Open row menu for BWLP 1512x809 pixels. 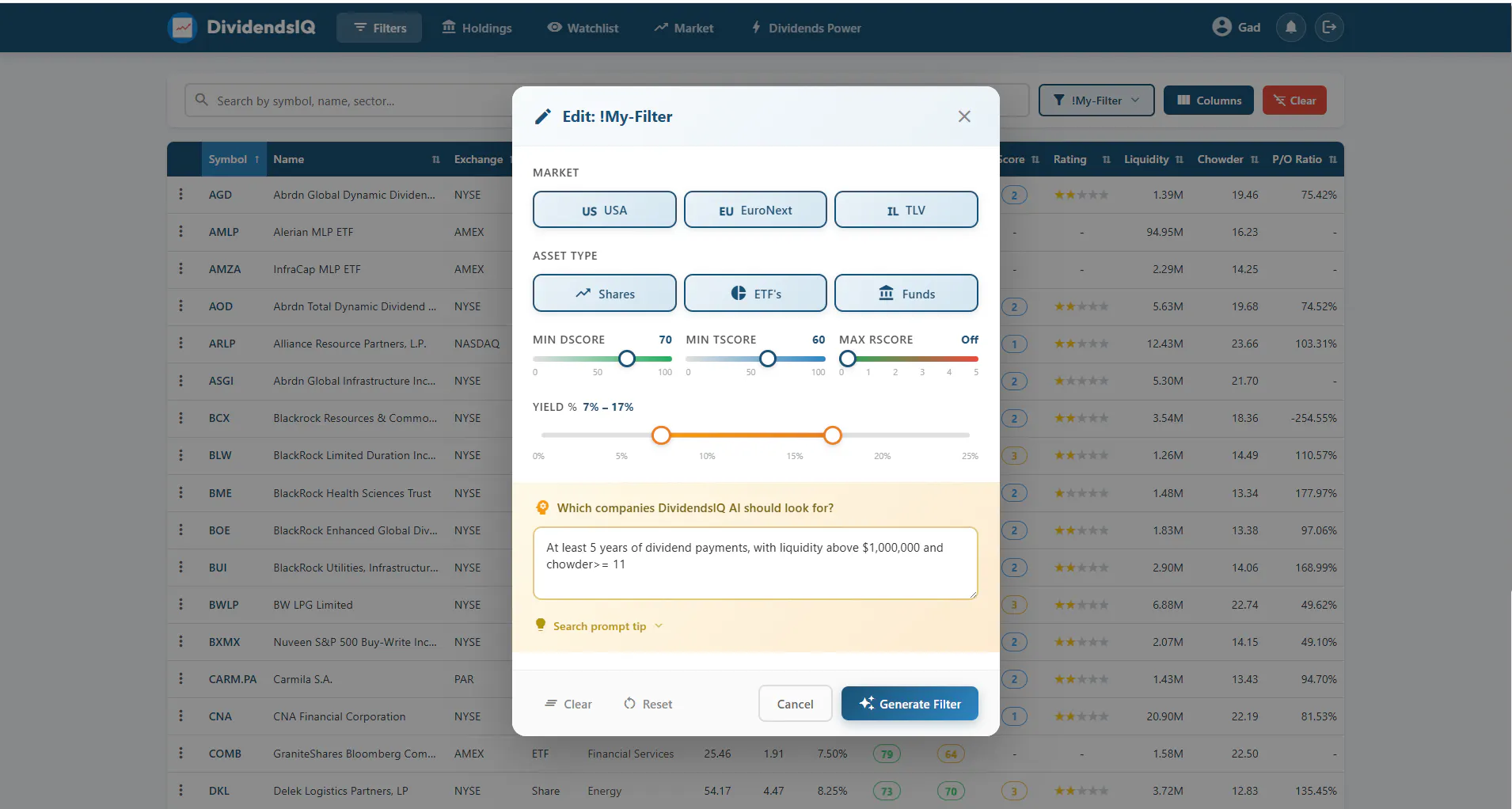coord(180,604)
